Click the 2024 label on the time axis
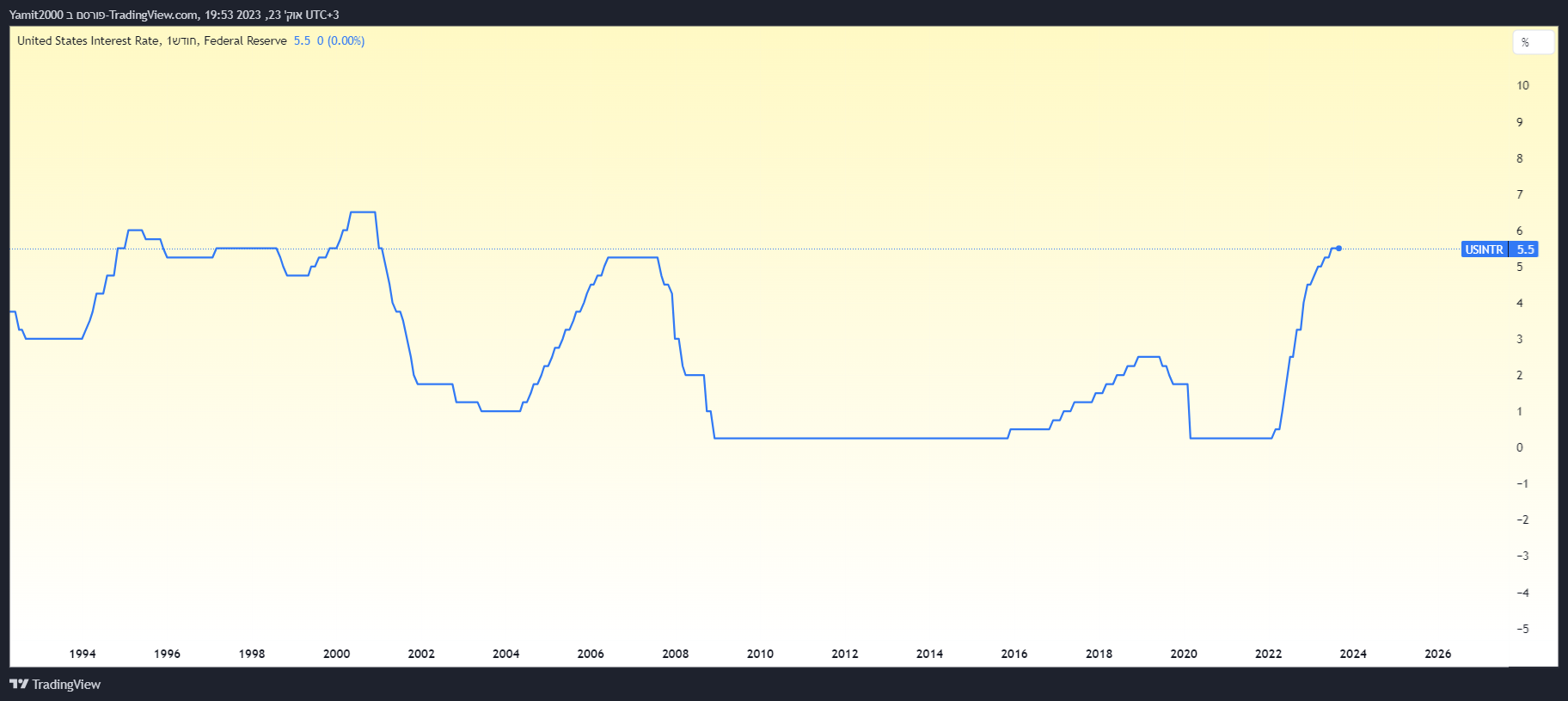Screen dimensions: 1568x701 (x=1352, y=654)
